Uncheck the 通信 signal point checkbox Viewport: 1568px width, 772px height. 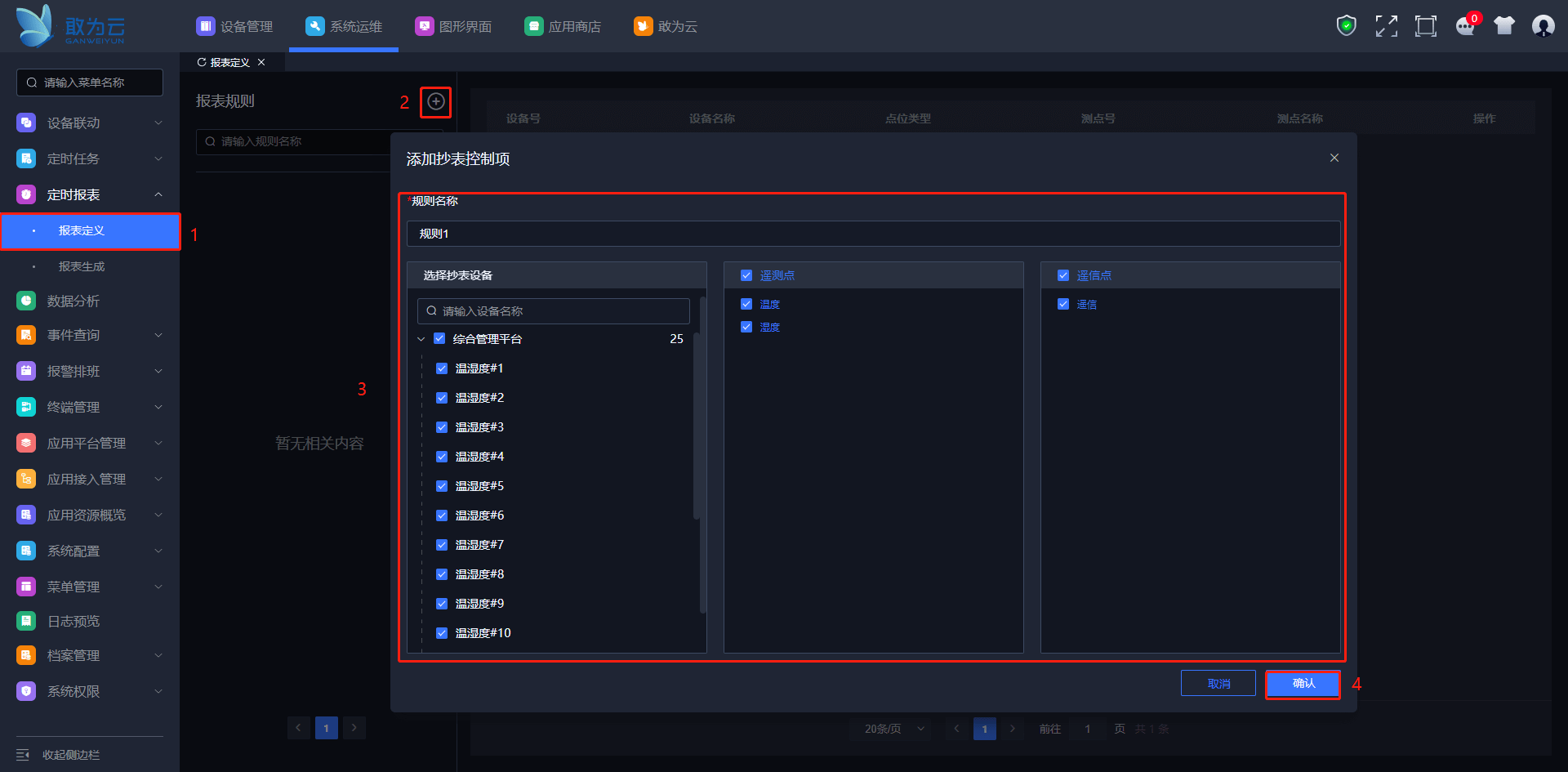click(x=1063, y=304)
